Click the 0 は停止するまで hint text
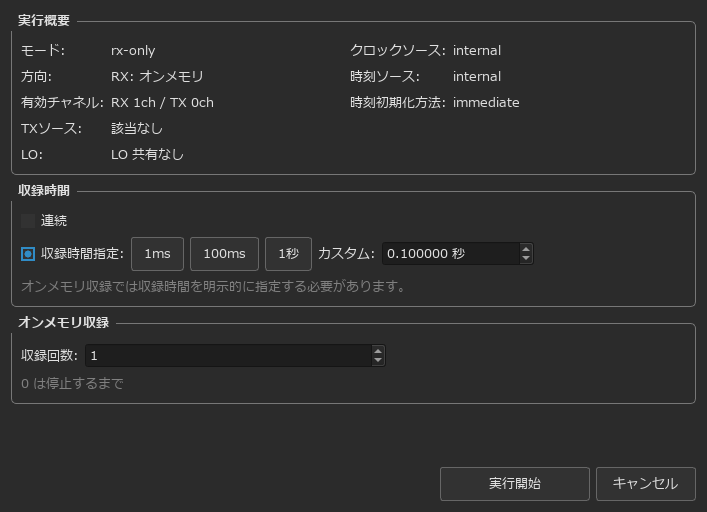Image resolution: width=707 pixels, height=512 pixels. [x=72, y=384]
